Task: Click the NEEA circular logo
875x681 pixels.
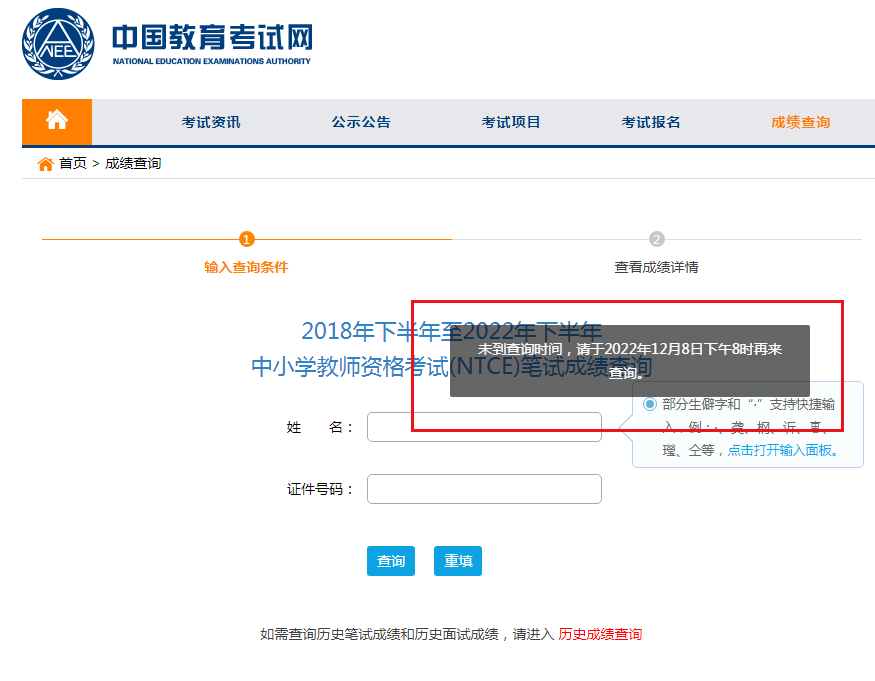Action: point(60,44)
